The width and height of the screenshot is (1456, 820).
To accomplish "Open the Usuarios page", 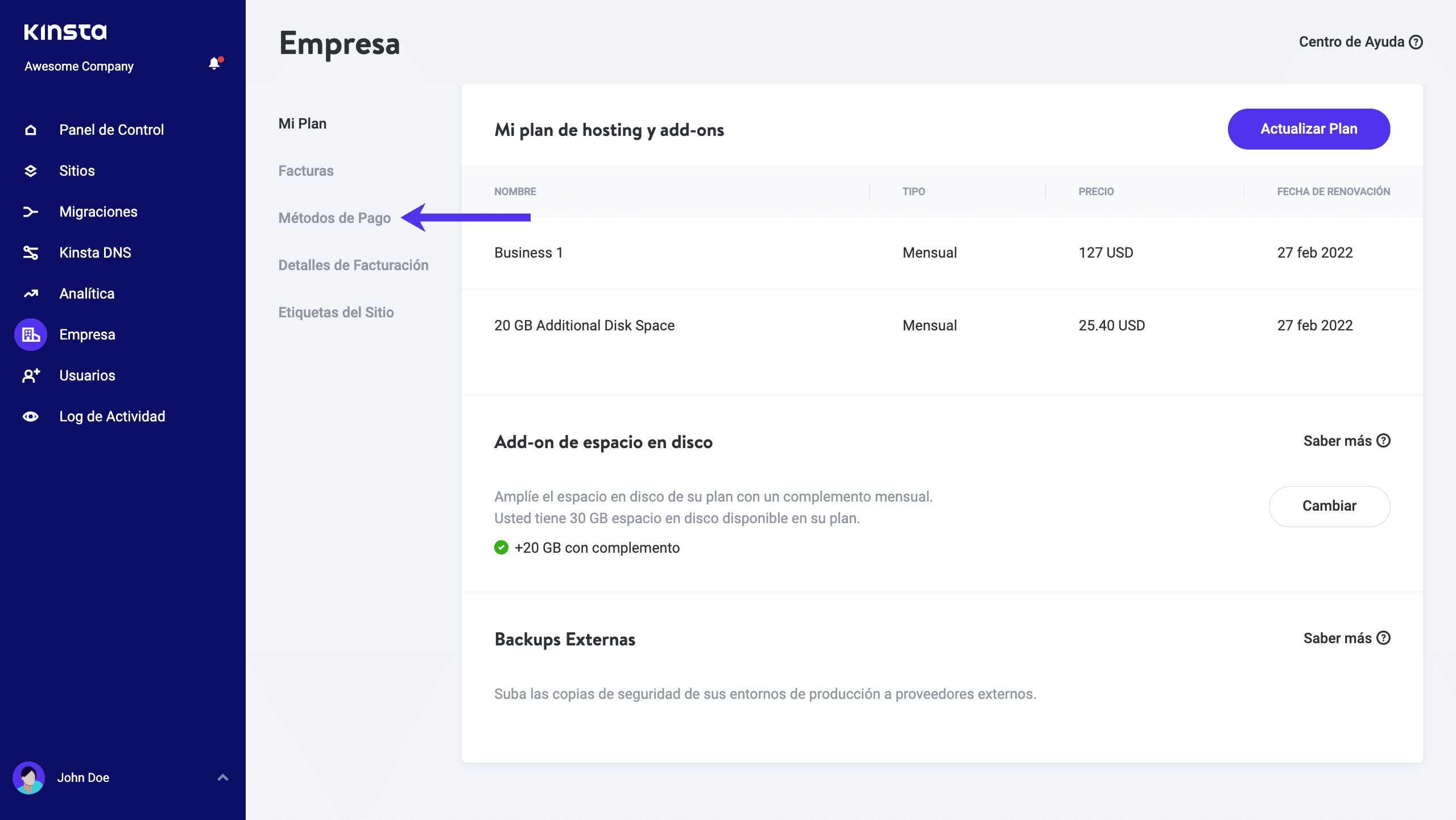I will coord(87,375).
